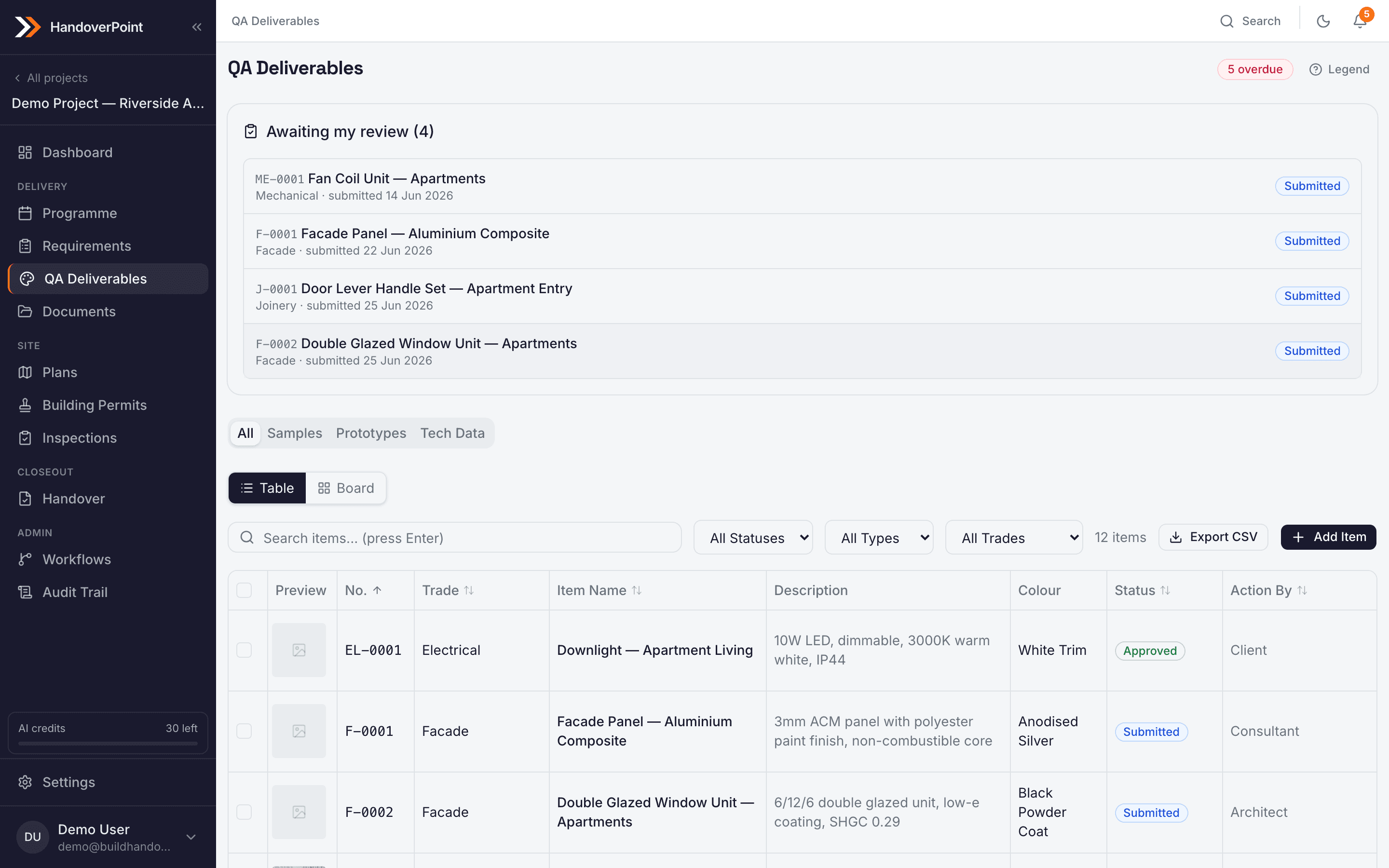Screen dimensions: 1389x868
Task: Expand the Demo User account menu chevron
Action: [191, 837]
